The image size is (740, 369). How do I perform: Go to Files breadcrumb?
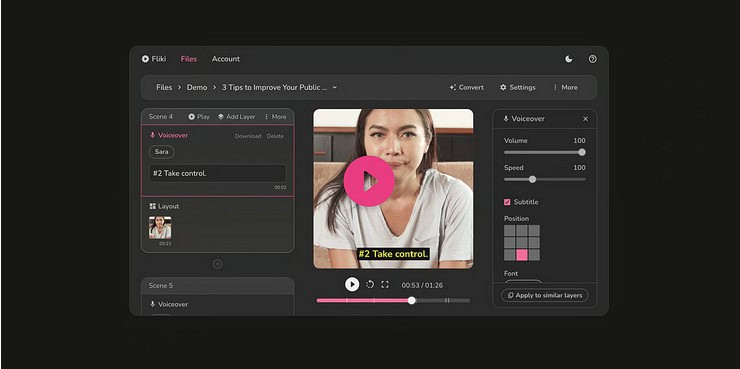164,87
